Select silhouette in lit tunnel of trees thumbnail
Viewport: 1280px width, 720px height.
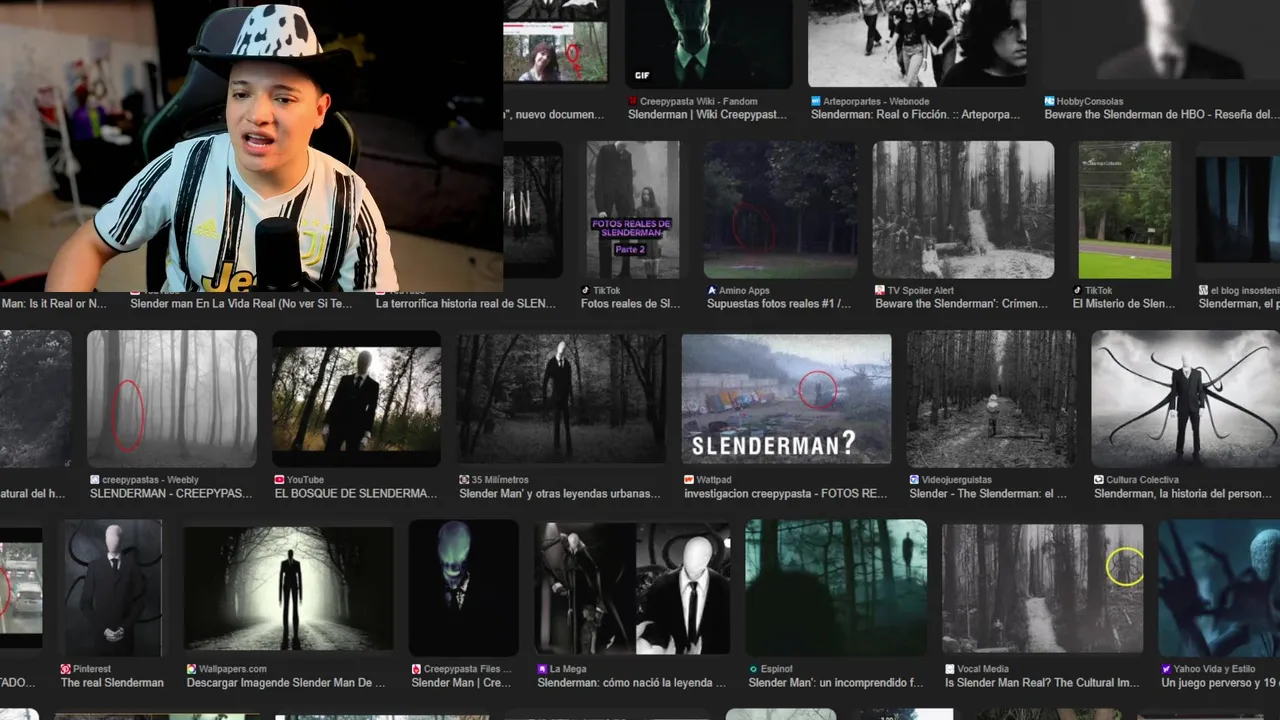coord(288,589)
